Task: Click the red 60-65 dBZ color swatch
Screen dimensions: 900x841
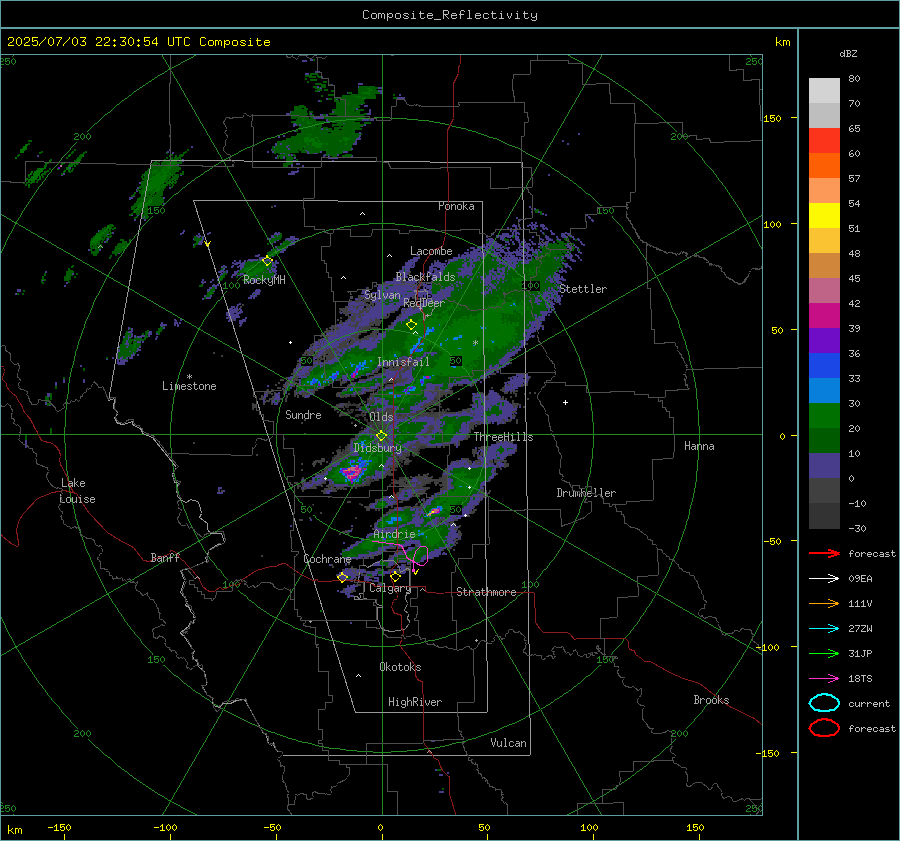Action: (x=824, y=141)
